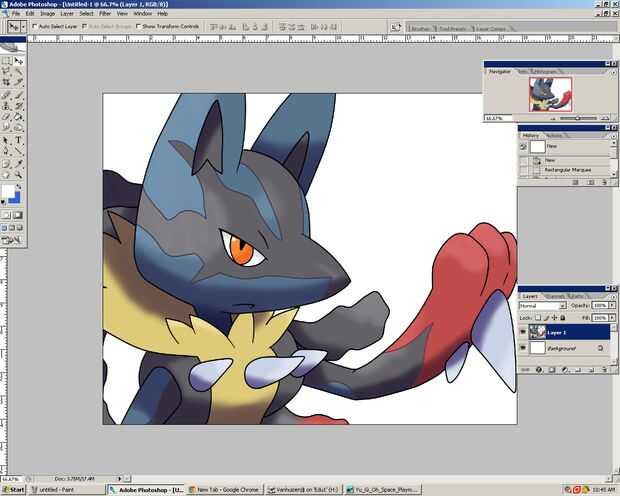Toggle Lock position icon

[554, 318]
